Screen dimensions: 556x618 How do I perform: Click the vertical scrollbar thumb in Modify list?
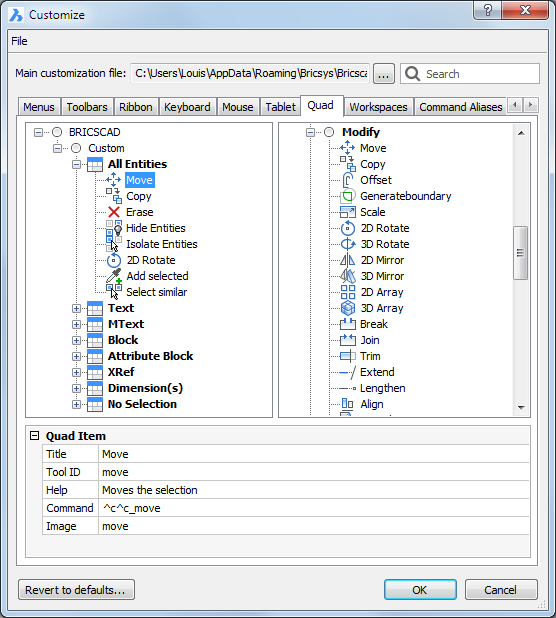521,253
